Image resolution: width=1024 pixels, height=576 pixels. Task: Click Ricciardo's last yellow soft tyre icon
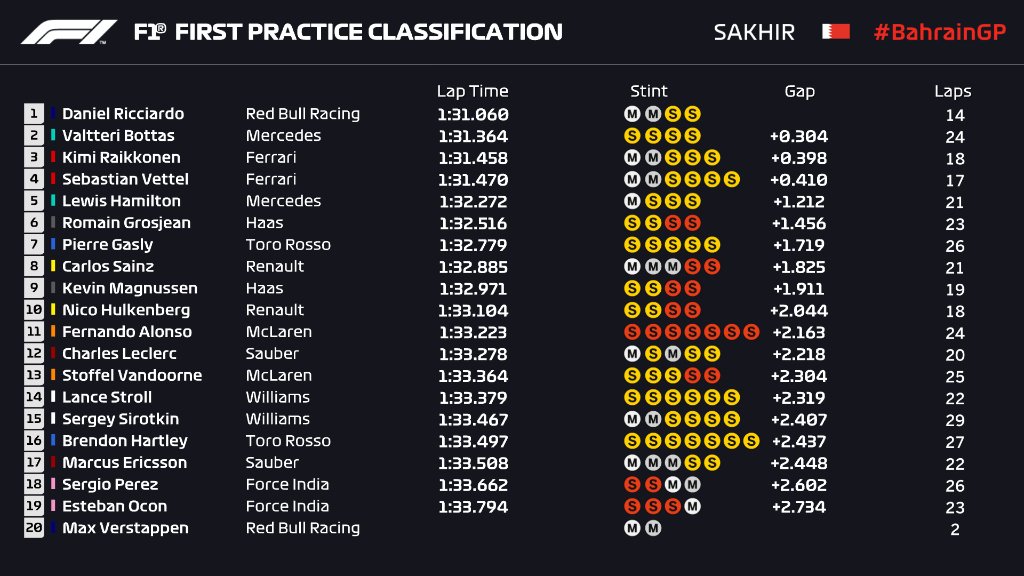692,114
